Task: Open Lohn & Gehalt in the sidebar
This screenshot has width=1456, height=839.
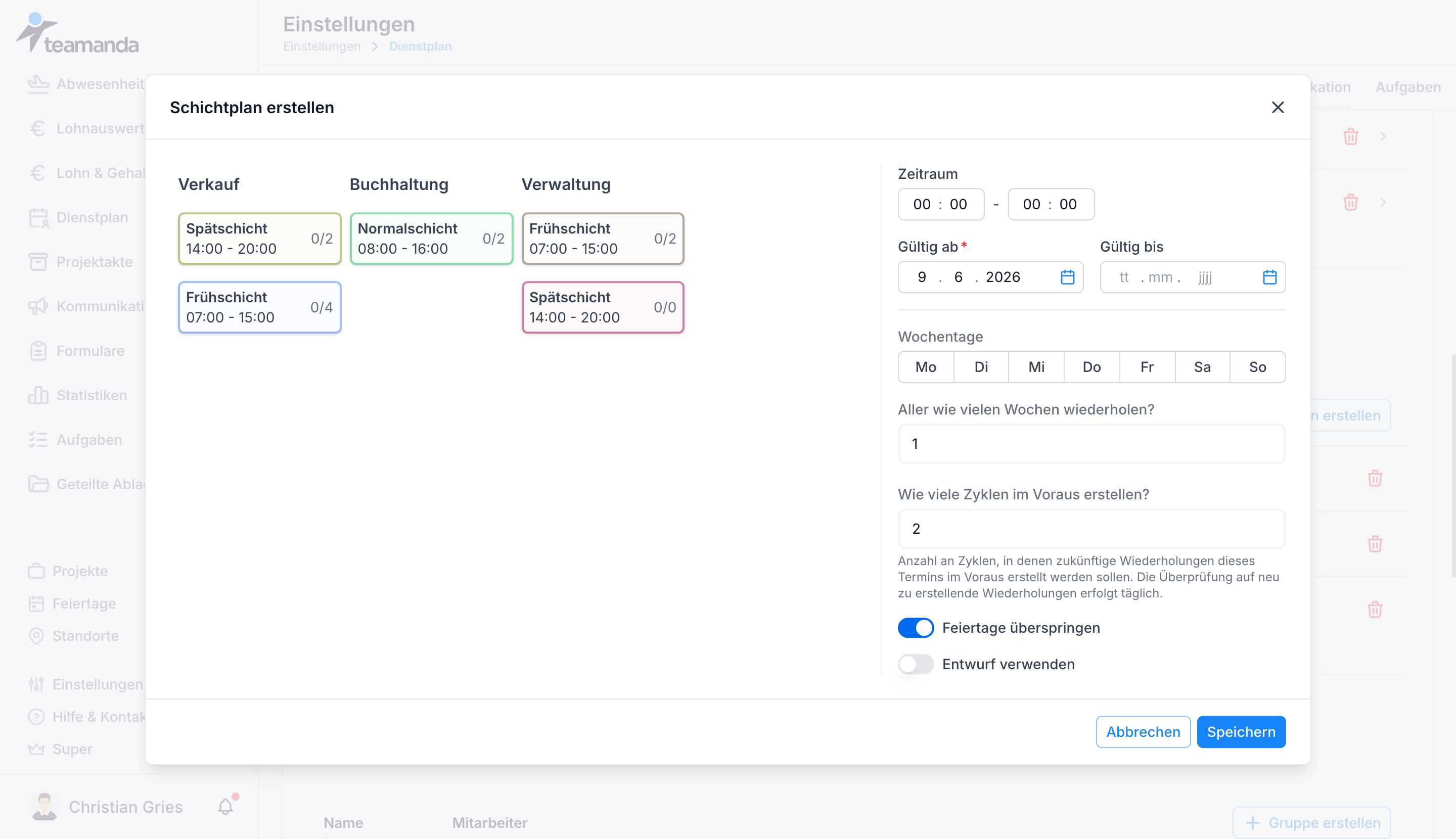Action: pyautogui.click(x=86, y=173)
